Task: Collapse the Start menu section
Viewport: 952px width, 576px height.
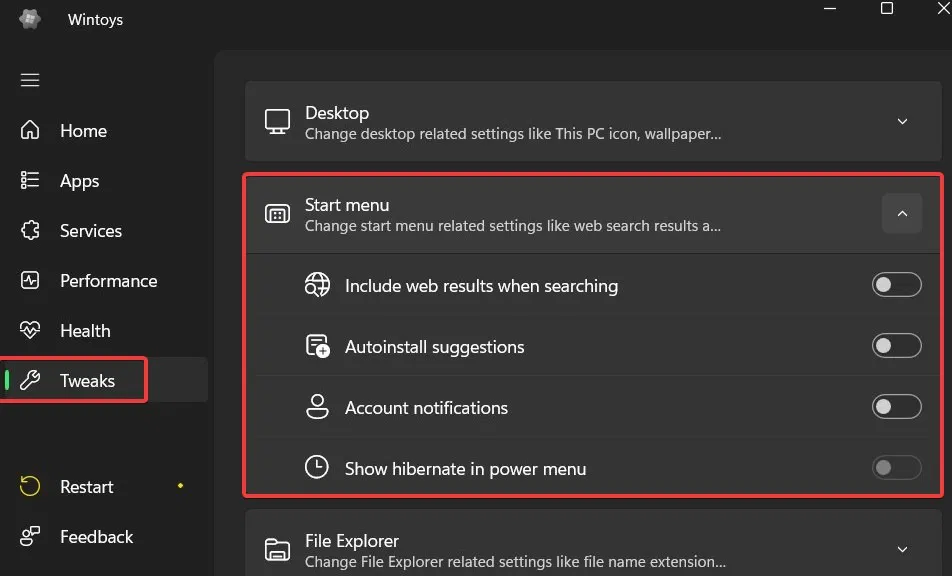Action: pos(902,214)
